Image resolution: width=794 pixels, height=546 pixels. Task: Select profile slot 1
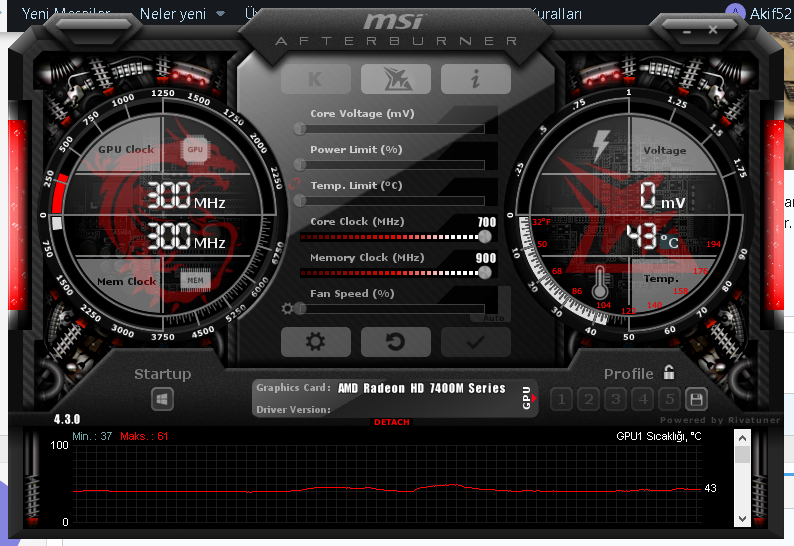pos(561,399)
